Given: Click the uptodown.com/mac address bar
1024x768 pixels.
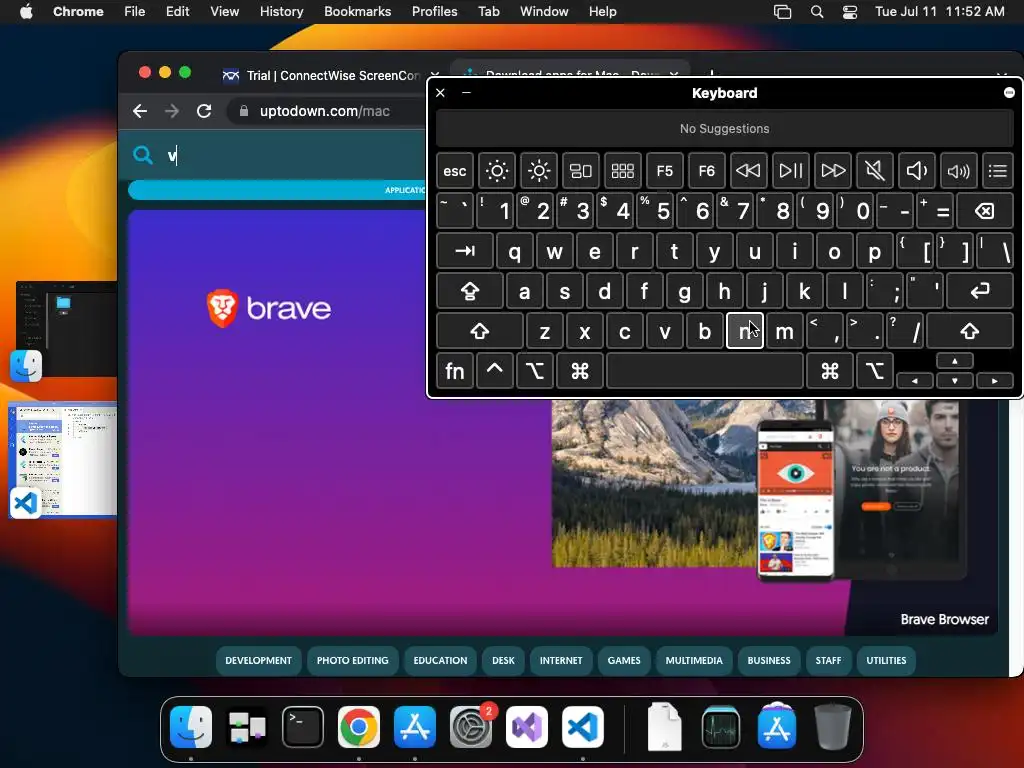Looking at the screenshot, I should pyautogui.click(x=325, y=111).
